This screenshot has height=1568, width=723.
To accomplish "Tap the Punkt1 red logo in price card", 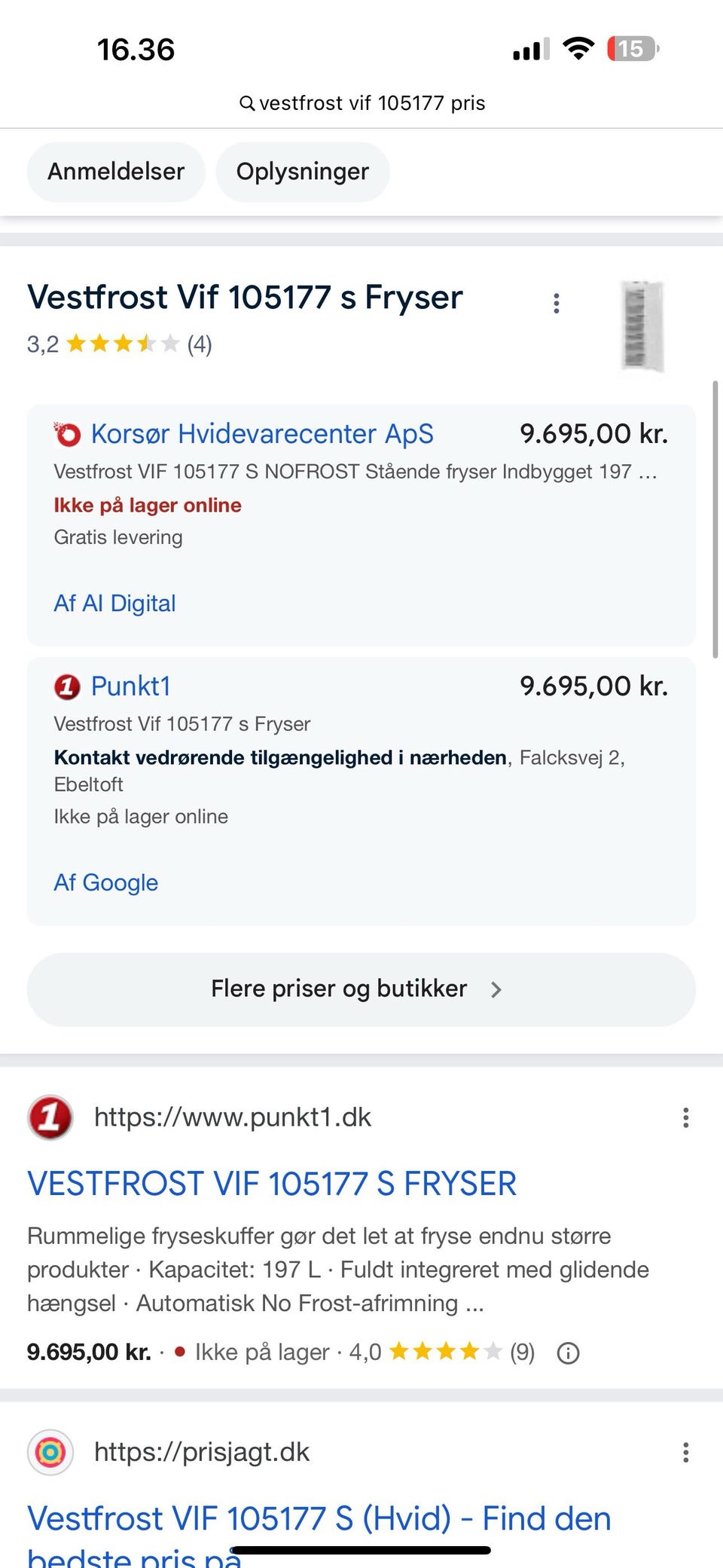I will 67,686.
